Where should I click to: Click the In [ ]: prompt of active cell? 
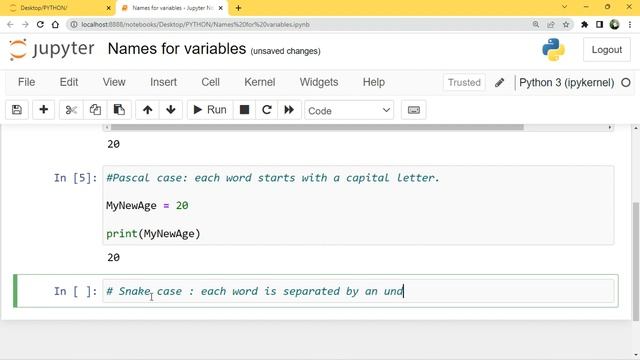coord(76,291)
